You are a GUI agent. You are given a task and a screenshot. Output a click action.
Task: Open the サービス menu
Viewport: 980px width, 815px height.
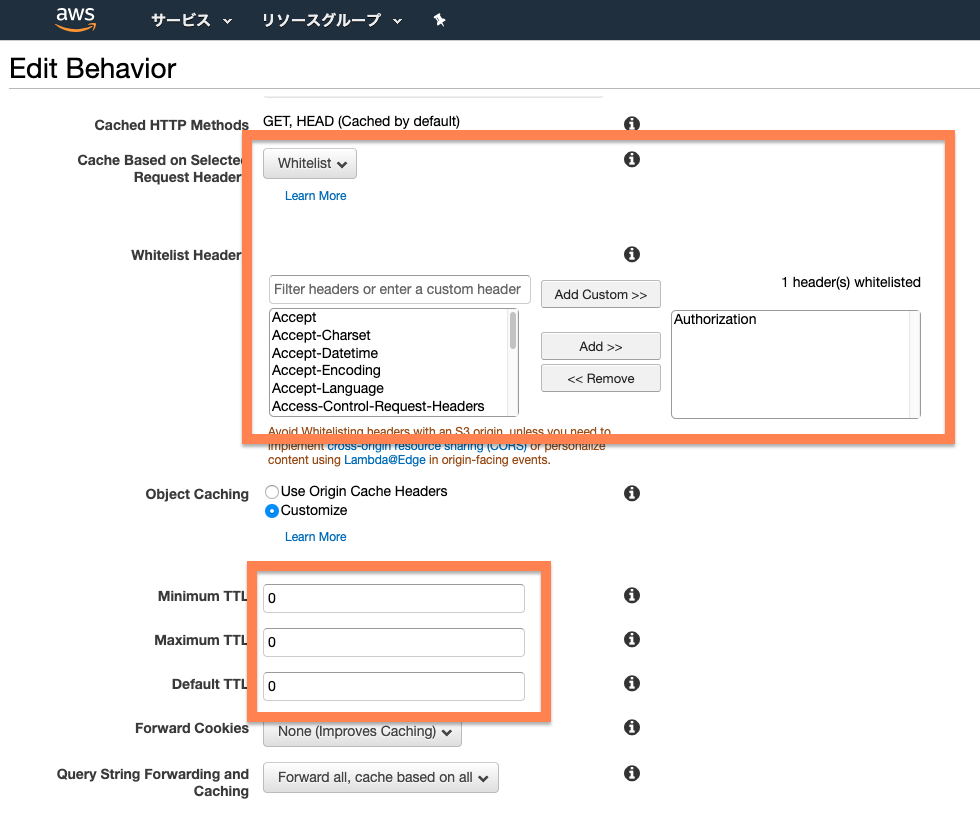click(x=190, y=20)
